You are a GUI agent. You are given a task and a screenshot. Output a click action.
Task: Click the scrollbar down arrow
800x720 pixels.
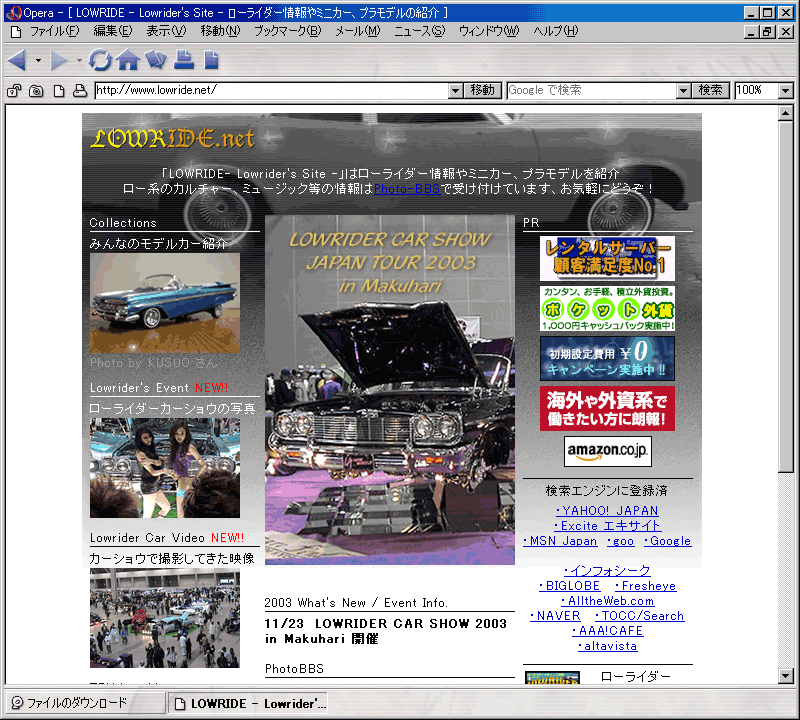click(786, 676)
